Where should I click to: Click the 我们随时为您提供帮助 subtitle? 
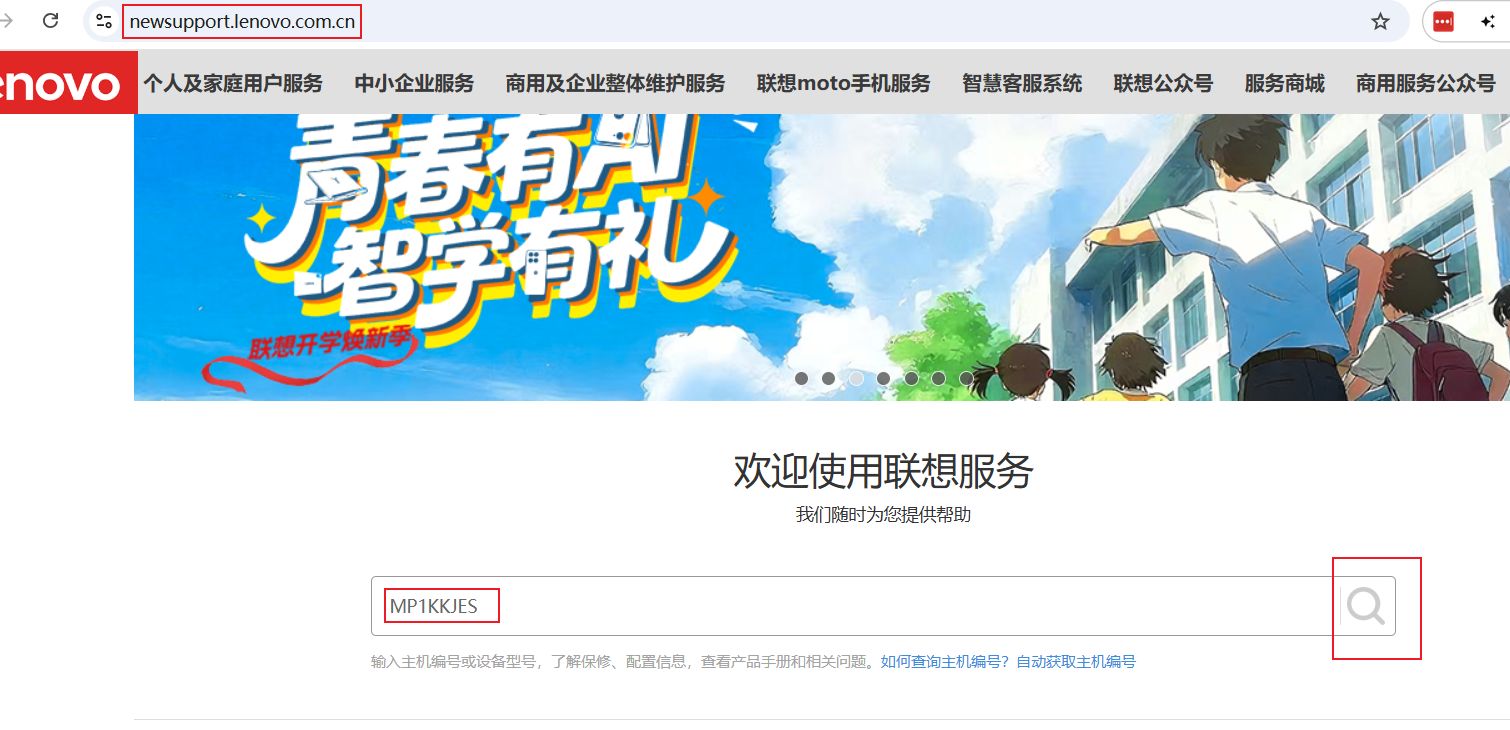coord(883,515)
